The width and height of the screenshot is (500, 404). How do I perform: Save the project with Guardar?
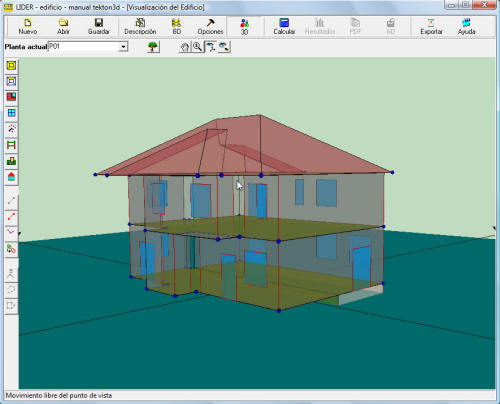pos(99,27)
